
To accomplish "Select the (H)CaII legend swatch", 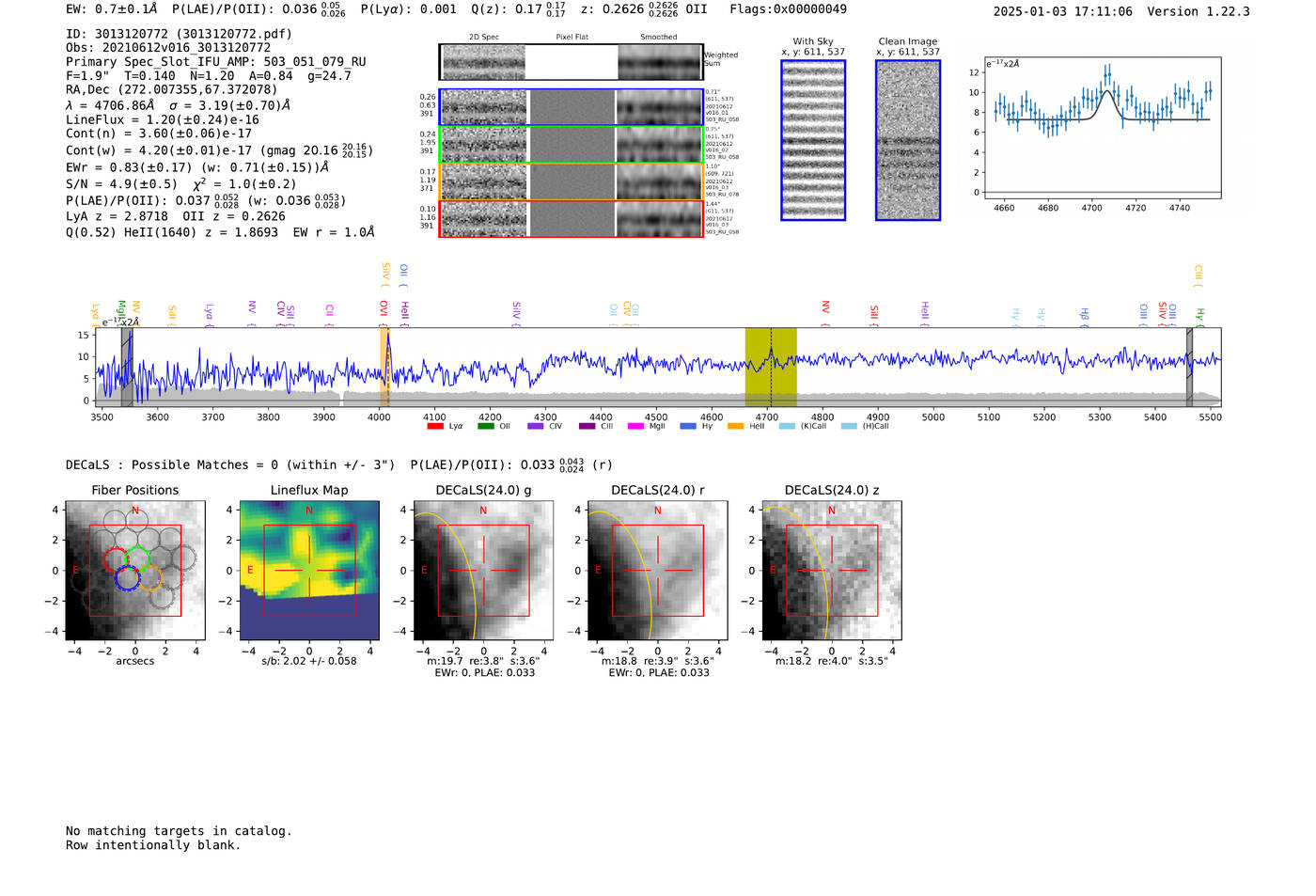I will pyautogui.click(x=849, y=426).
